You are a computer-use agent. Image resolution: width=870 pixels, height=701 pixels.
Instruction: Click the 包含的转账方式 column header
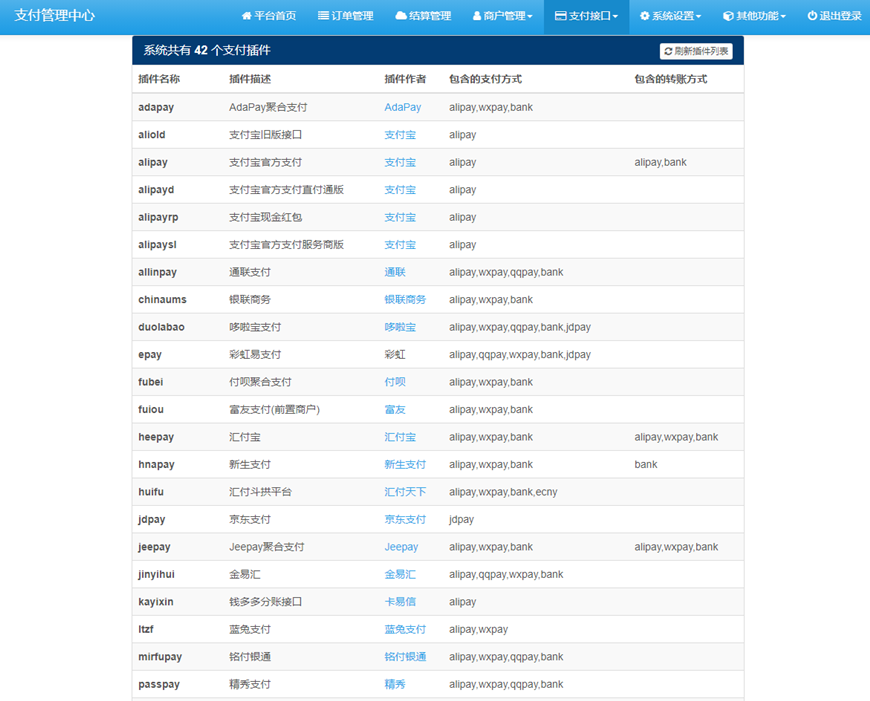671,79
